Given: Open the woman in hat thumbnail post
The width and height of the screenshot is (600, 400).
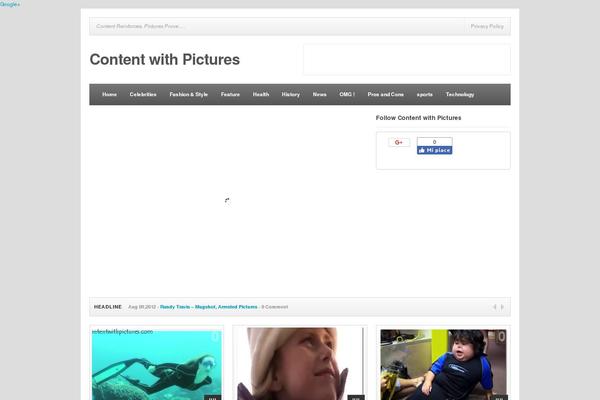Looking at the screenshot, I should tap(300, 364).
